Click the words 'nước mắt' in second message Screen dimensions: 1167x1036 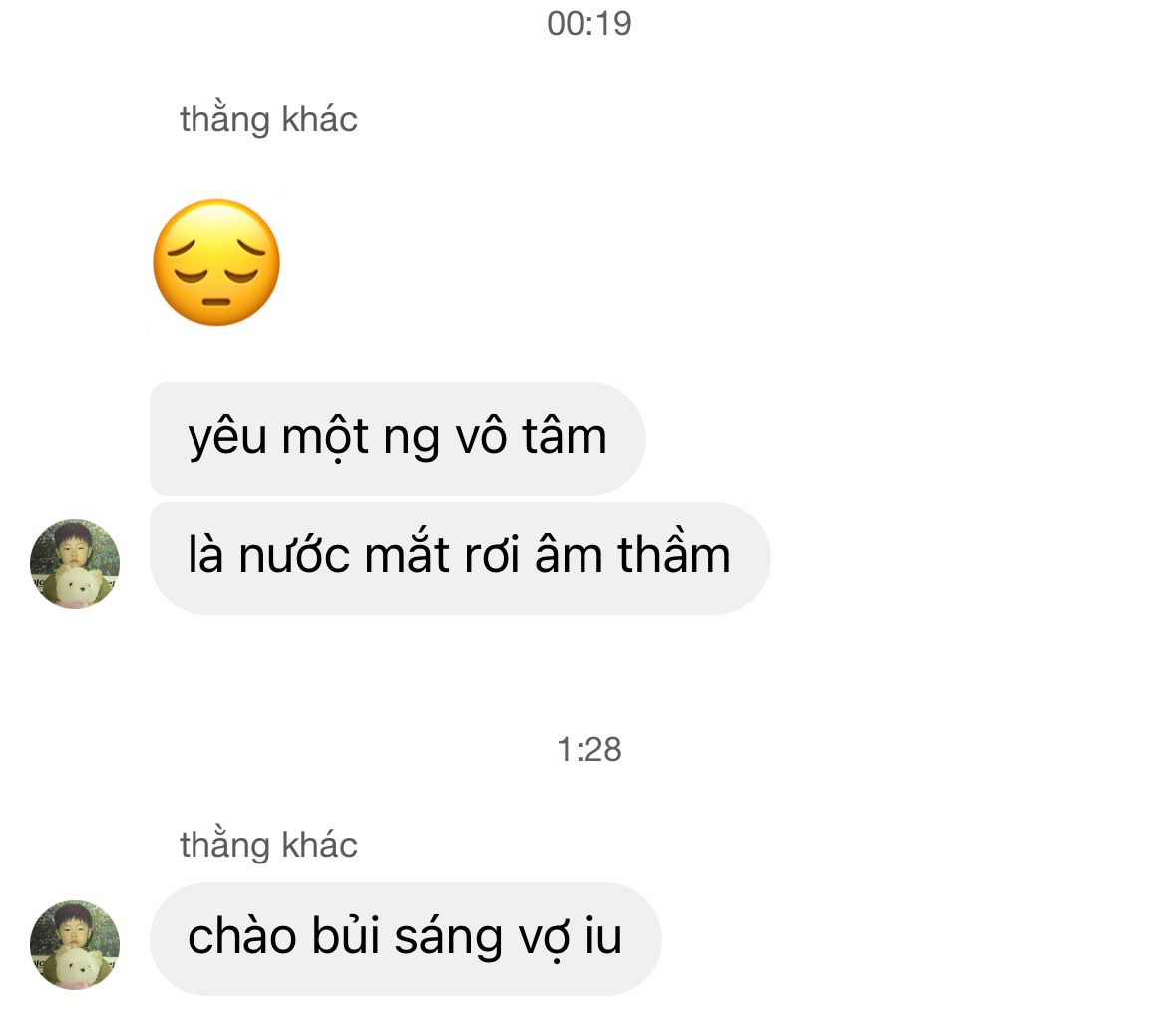344,557
